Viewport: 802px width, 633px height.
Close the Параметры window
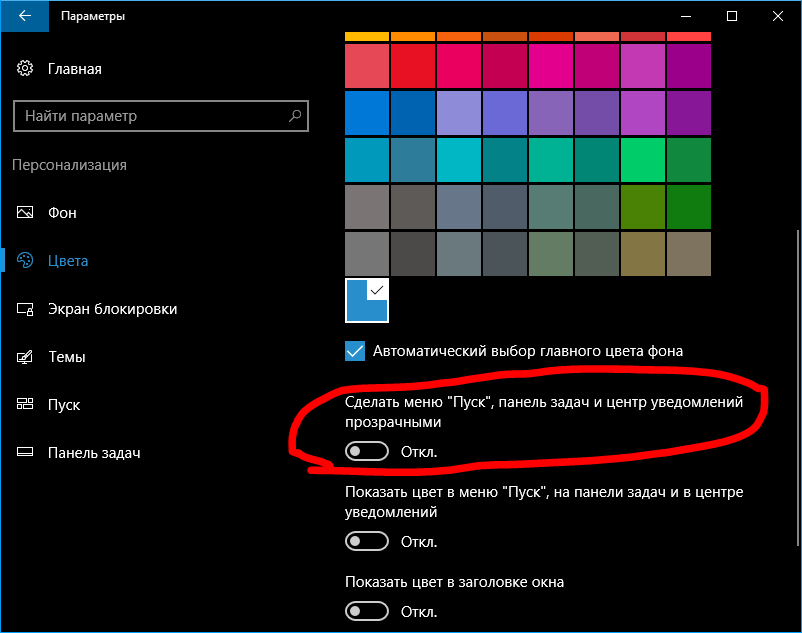pos(778,16)
